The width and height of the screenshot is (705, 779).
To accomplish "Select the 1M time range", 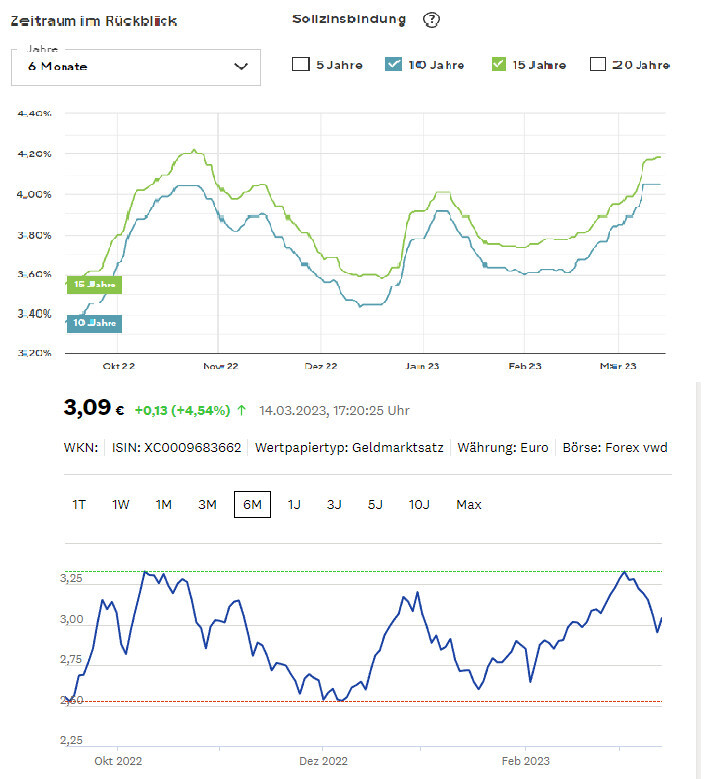I will (x=163, y=504).
